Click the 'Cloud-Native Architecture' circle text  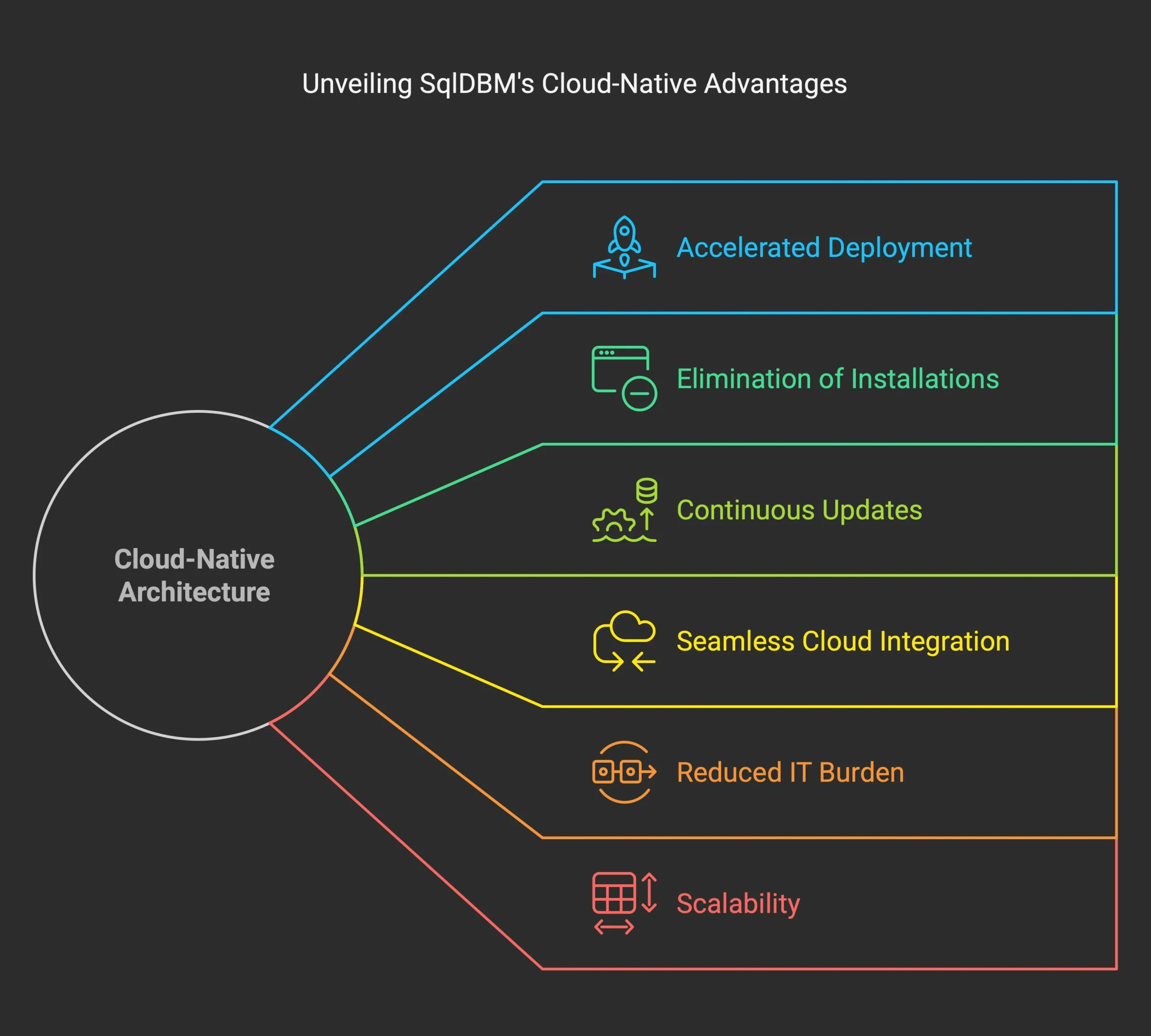pyautogui.click(x=195, y=576)
